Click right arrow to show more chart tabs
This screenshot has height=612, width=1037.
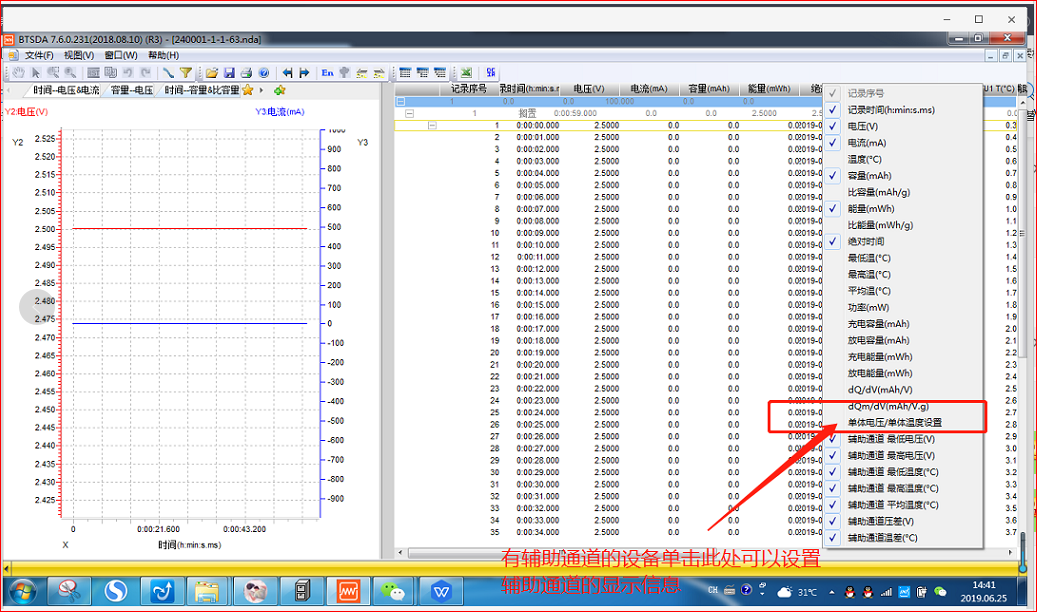click(x=262, y=90)
